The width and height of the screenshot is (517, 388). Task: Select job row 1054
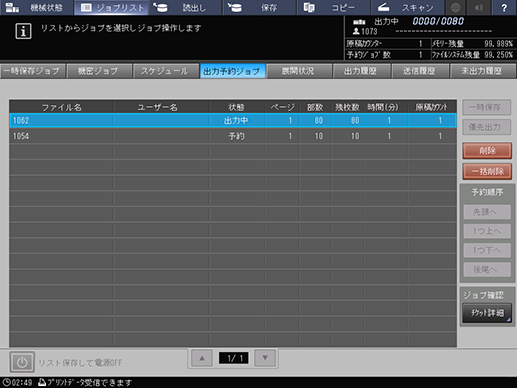click(233, 136)
